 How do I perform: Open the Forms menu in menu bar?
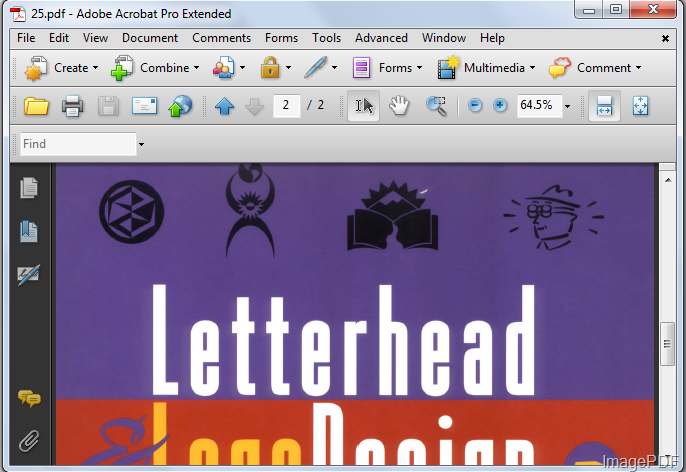[281, 38]
